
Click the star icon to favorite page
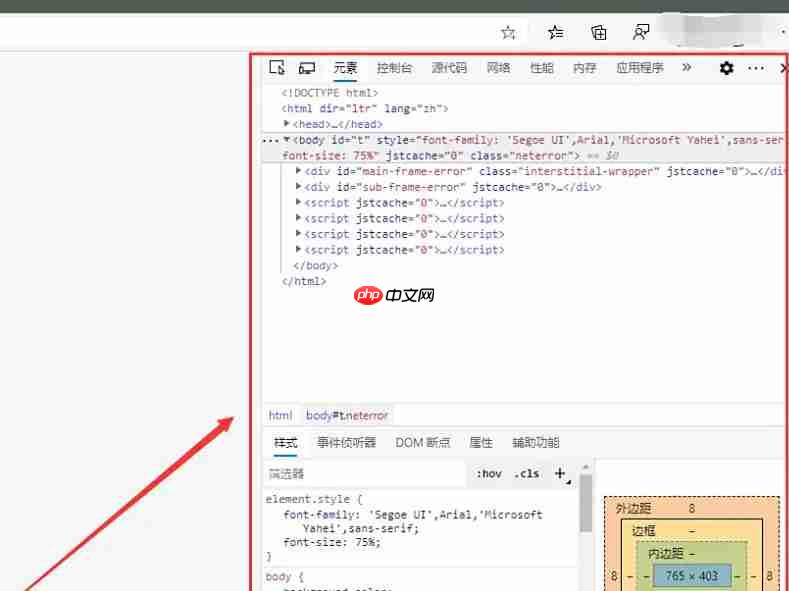point(508,32)
